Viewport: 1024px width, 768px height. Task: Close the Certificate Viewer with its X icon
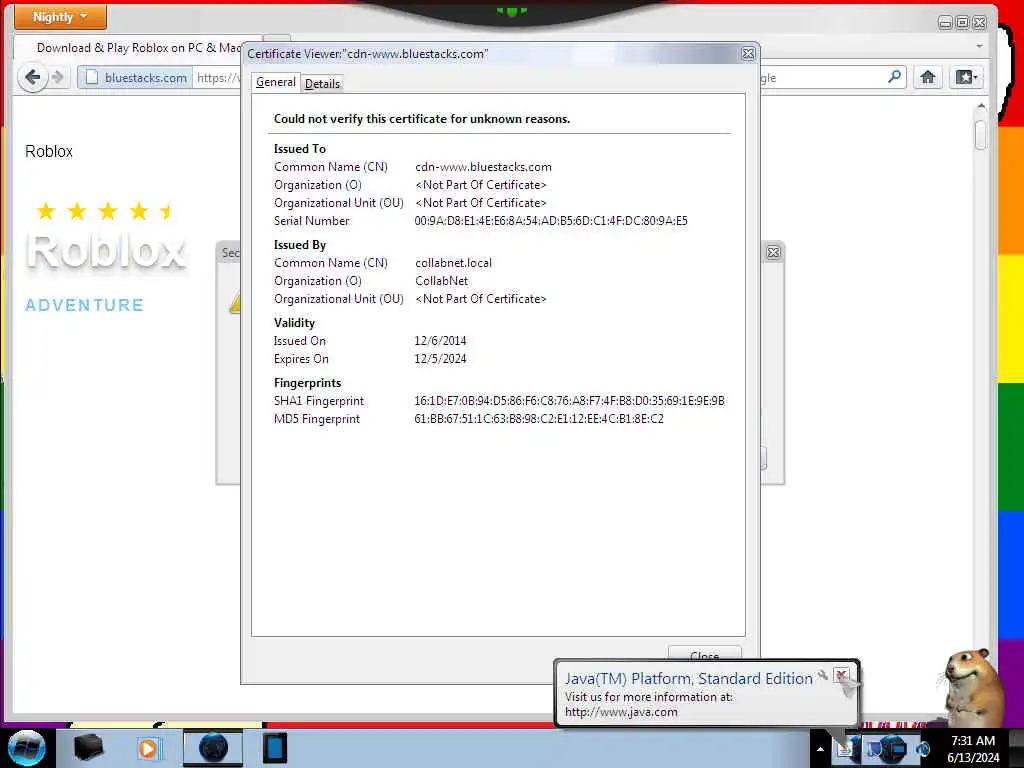748,54
